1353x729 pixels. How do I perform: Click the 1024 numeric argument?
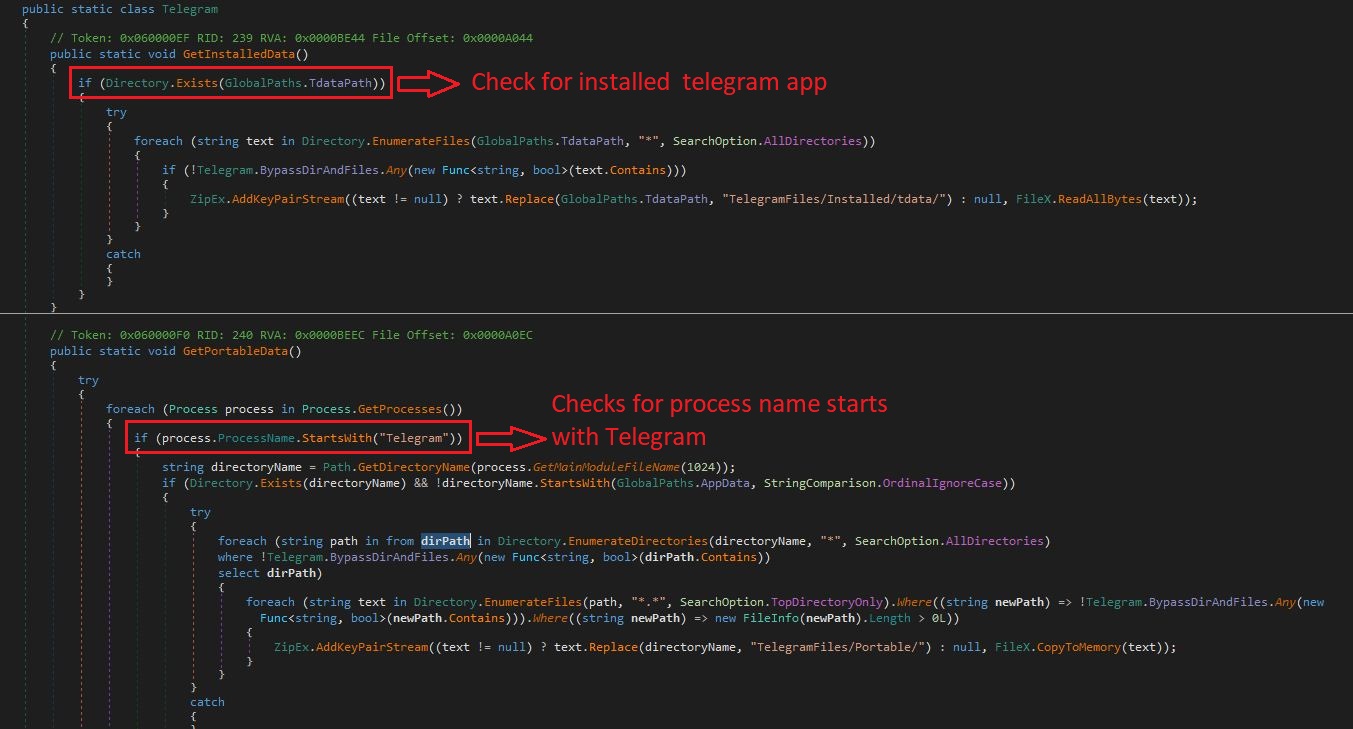701,467
